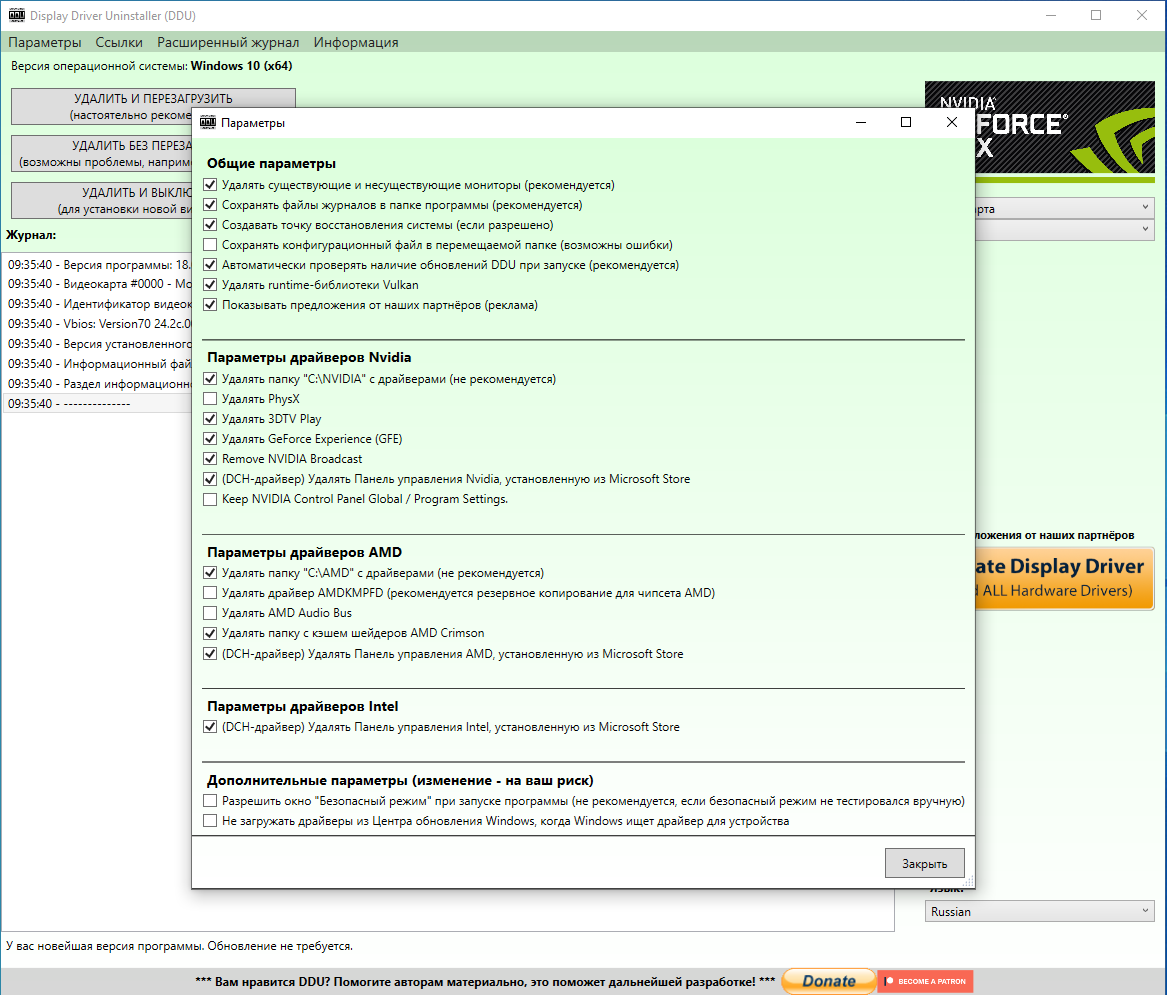Click the Become a Patron badge
This screenshot has height=995, width=1167.
[x=925, y=981]
